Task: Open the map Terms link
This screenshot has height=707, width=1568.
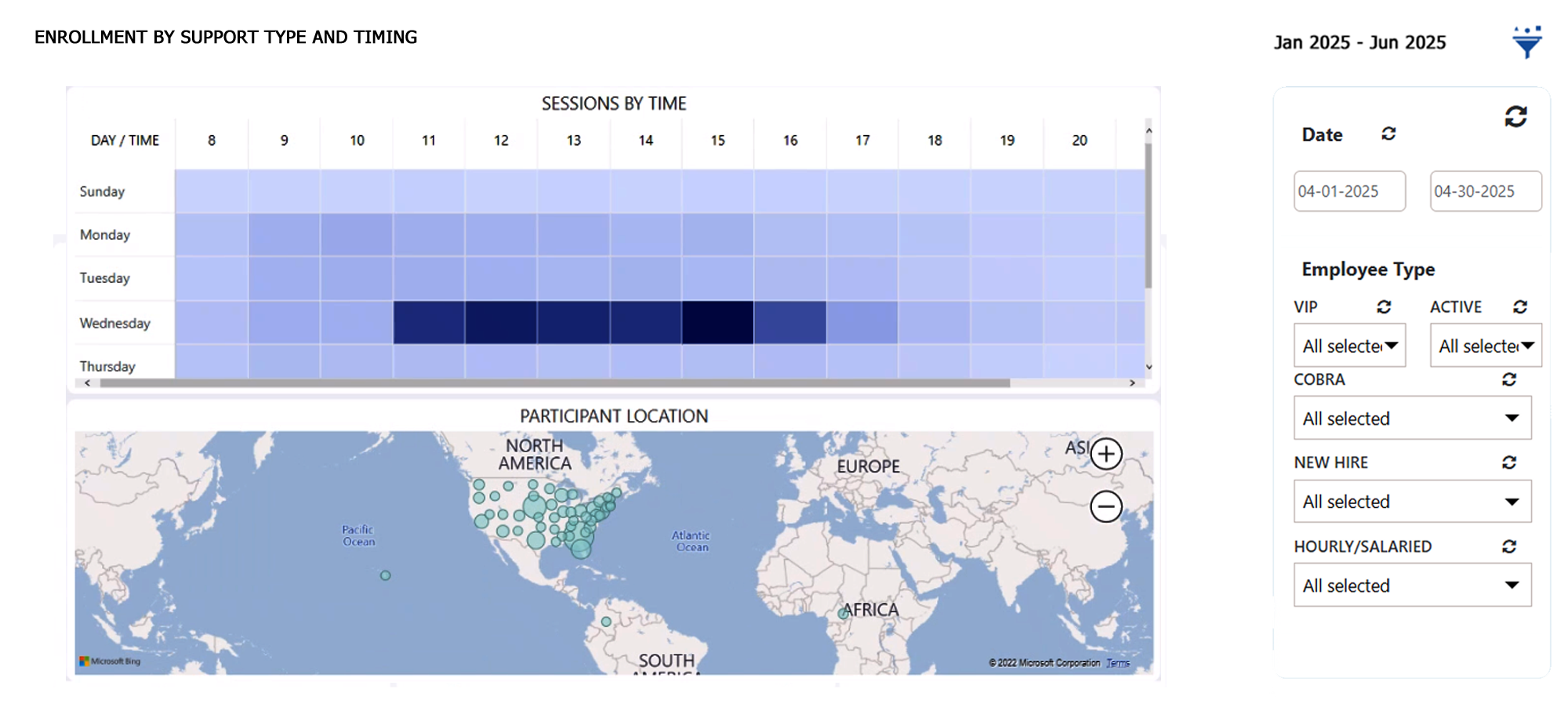Action: click(x=1118, y=663)
